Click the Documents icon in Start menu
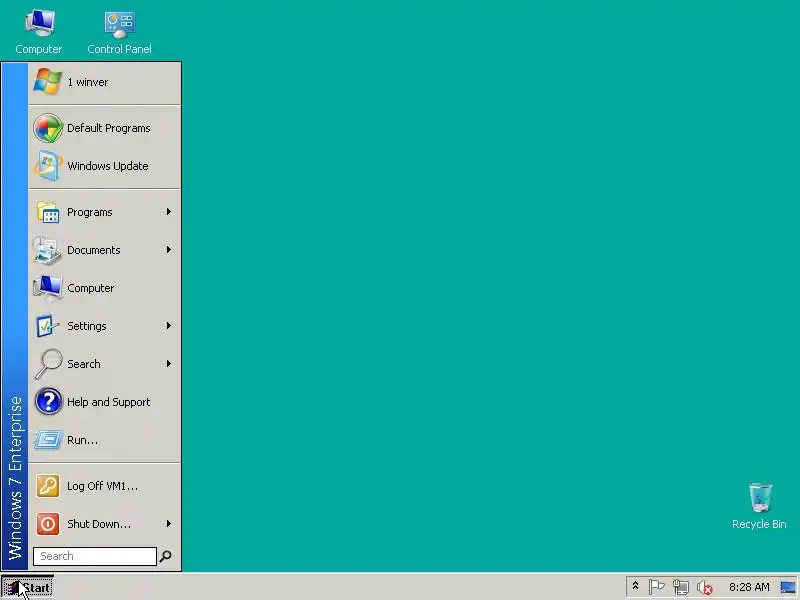The height and width of the screenshot is (600, 800). 47,250
